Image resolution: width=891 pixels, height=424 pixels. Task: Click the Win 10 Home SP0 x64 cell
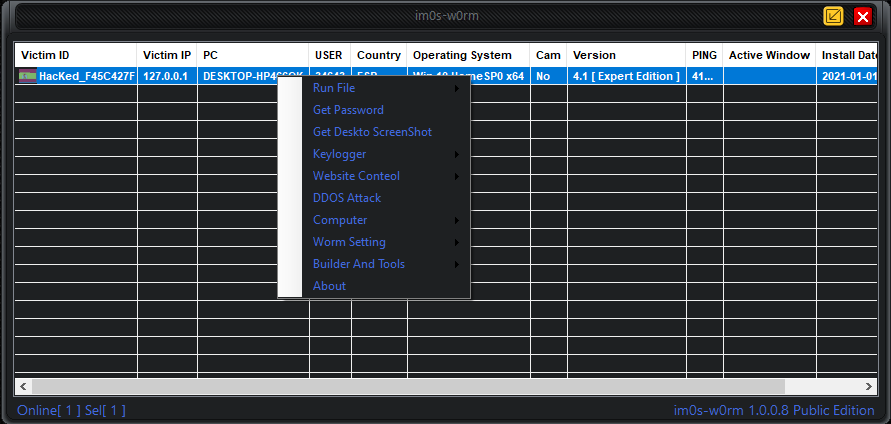468,76
